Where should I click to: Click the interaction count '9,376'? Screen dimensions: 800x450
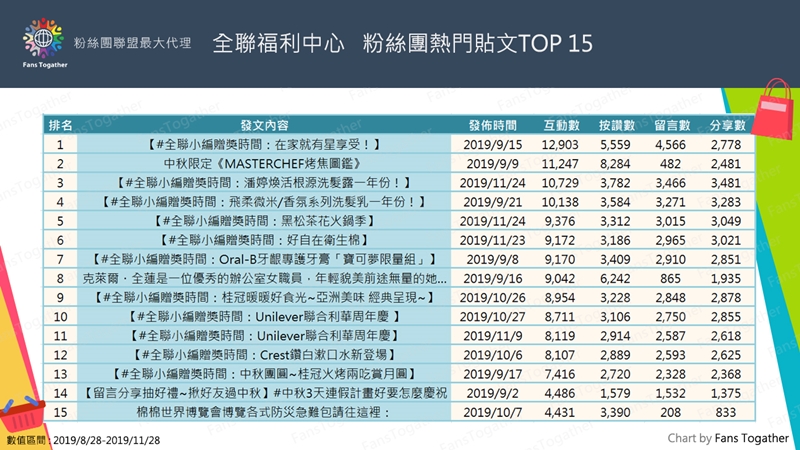[x=560, y=221]
